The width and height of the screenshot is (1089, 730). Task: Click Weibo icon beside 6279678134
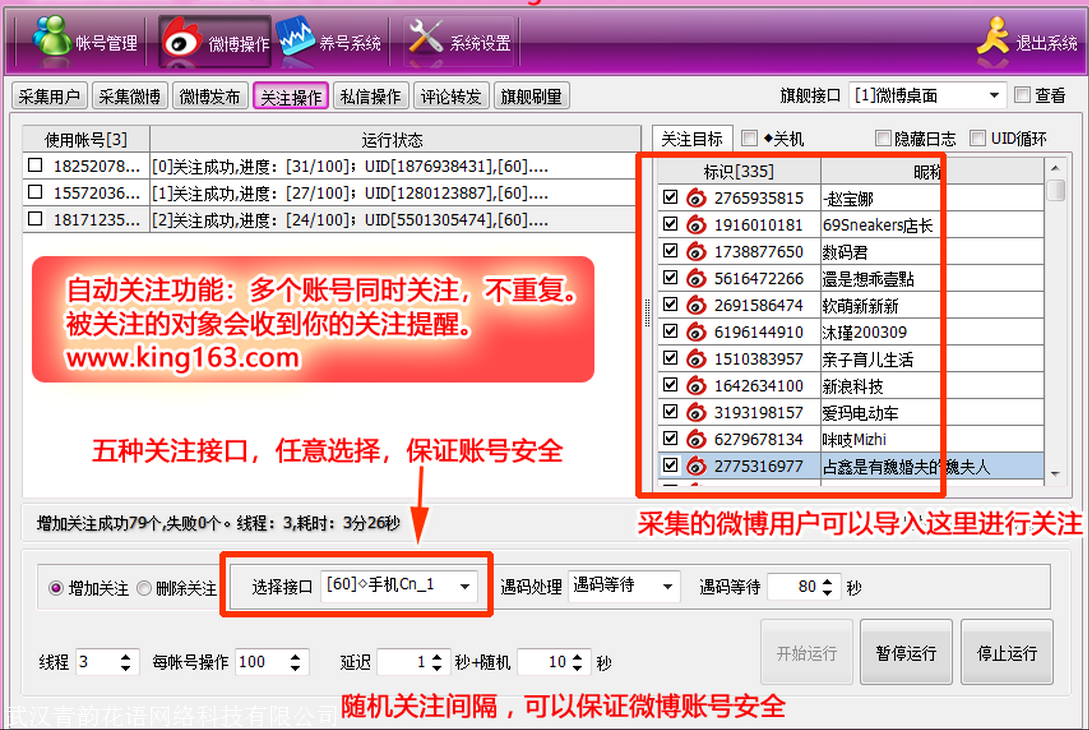coord(696,440)
